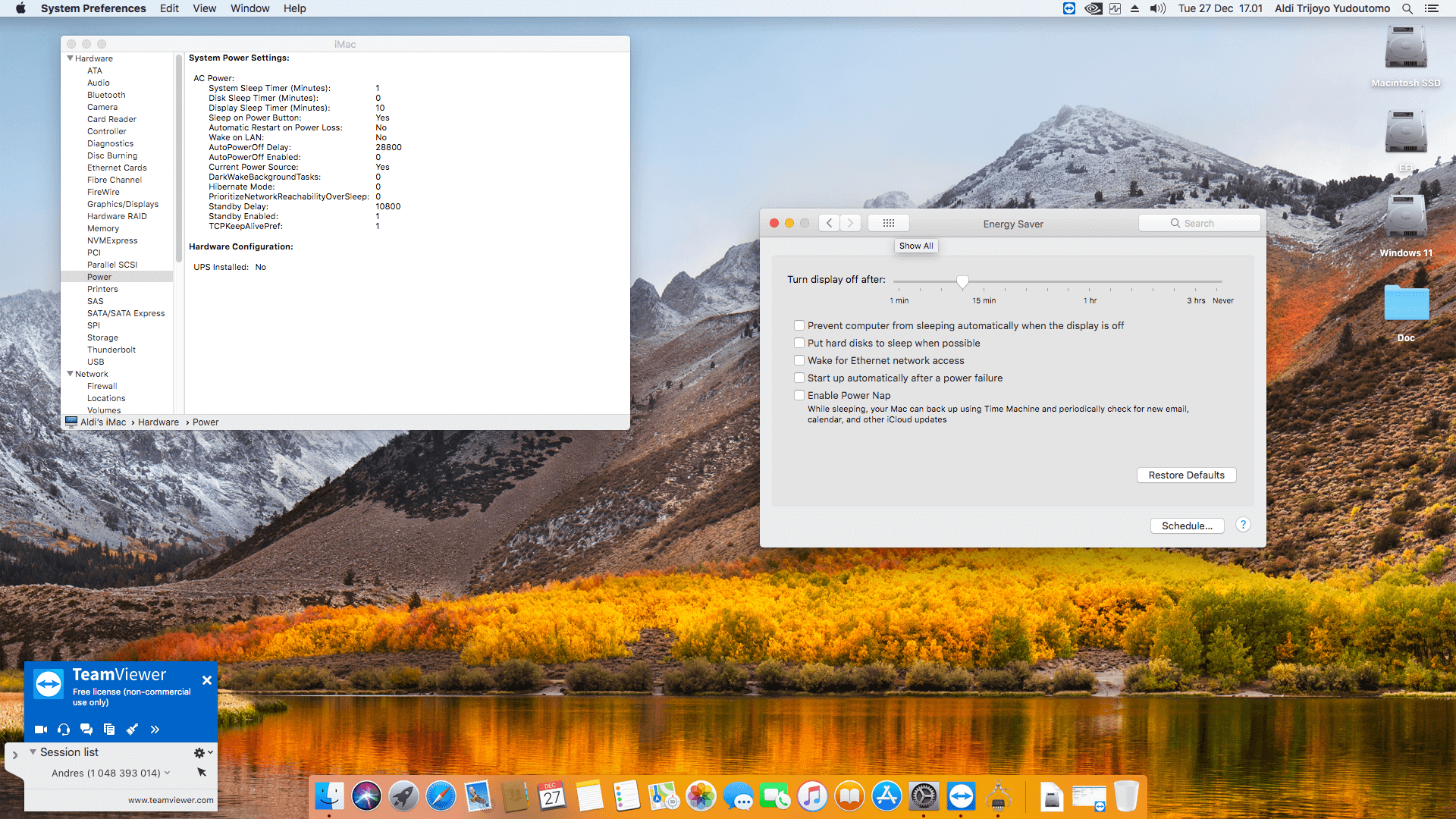Open the Window menu
Screen dimensions: 1456x819
(249, 8)
